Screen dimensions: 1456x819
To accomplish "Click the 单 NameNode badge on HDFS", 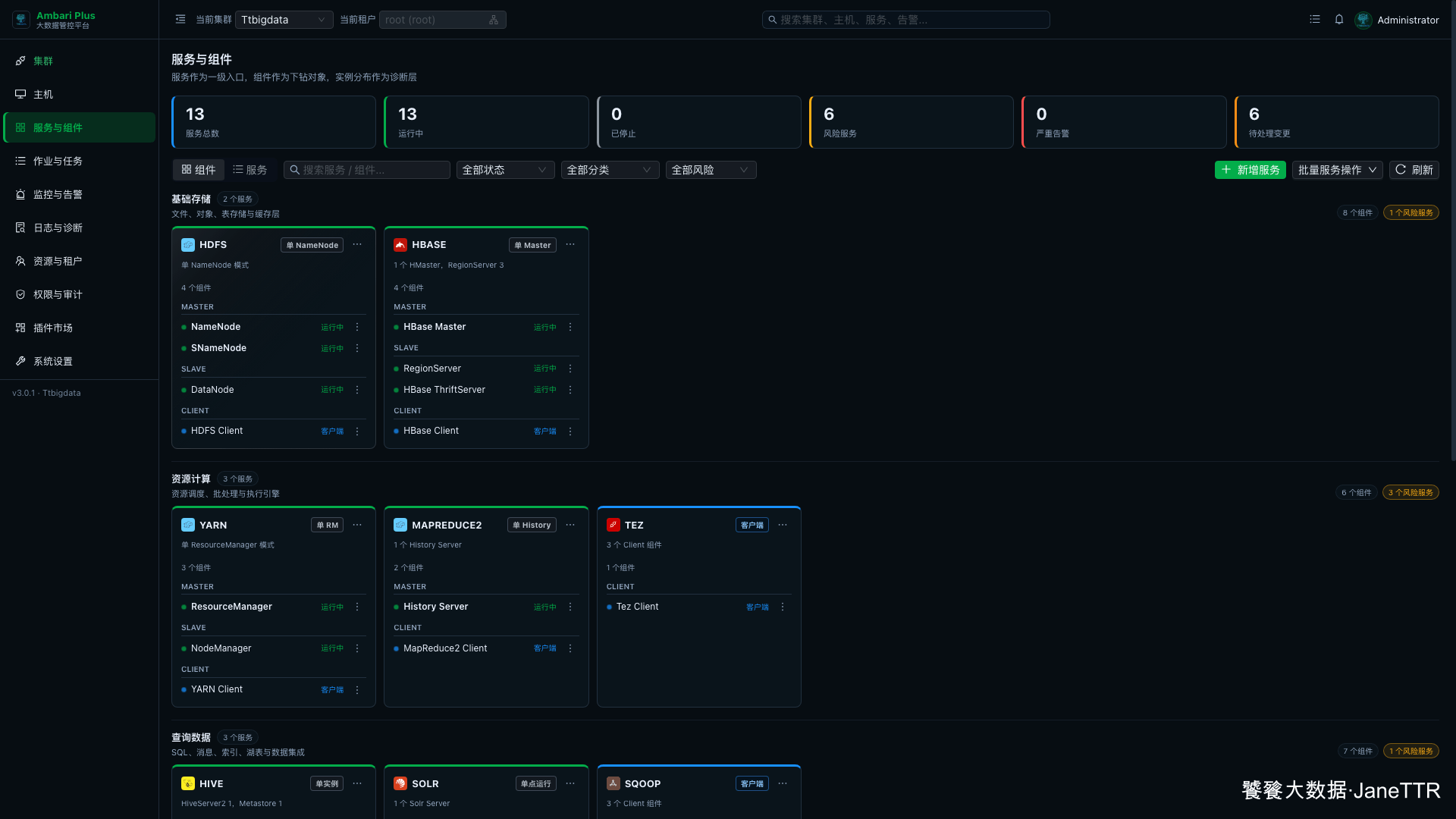I will pyautogui.click(x=312, y=245).
